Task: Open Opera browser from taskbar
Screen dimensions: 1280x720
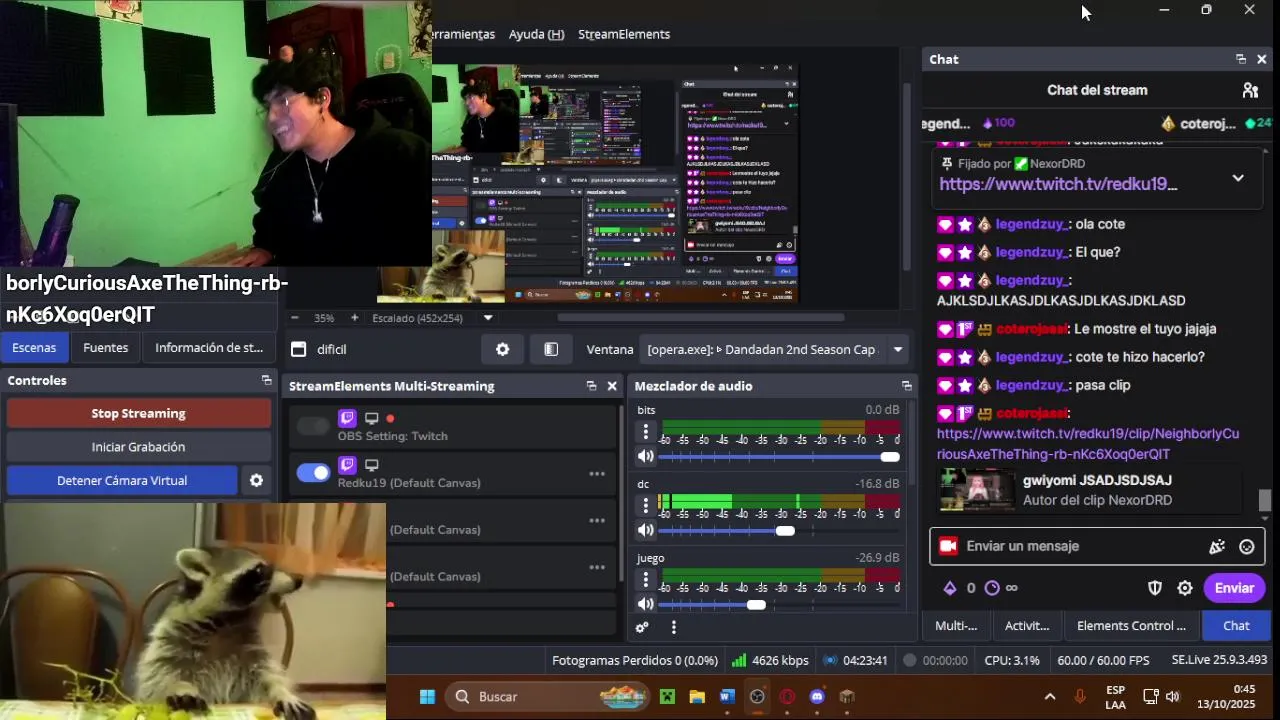Action: pyautogui.click(x=787, y=697)
